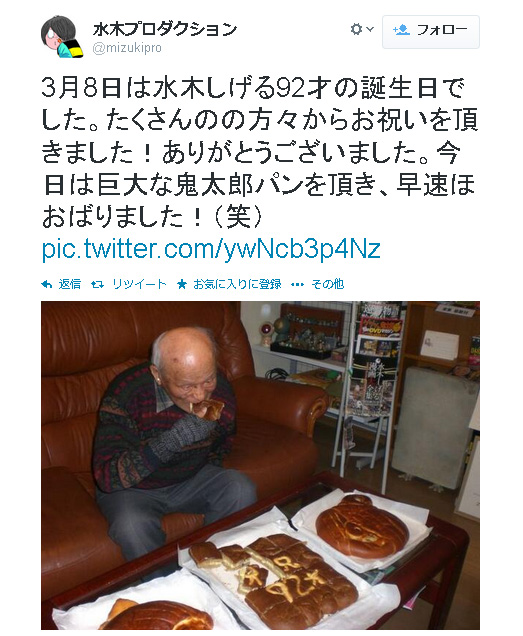
Task: Click the add-person follow icon
Action: tap(401, 30)
